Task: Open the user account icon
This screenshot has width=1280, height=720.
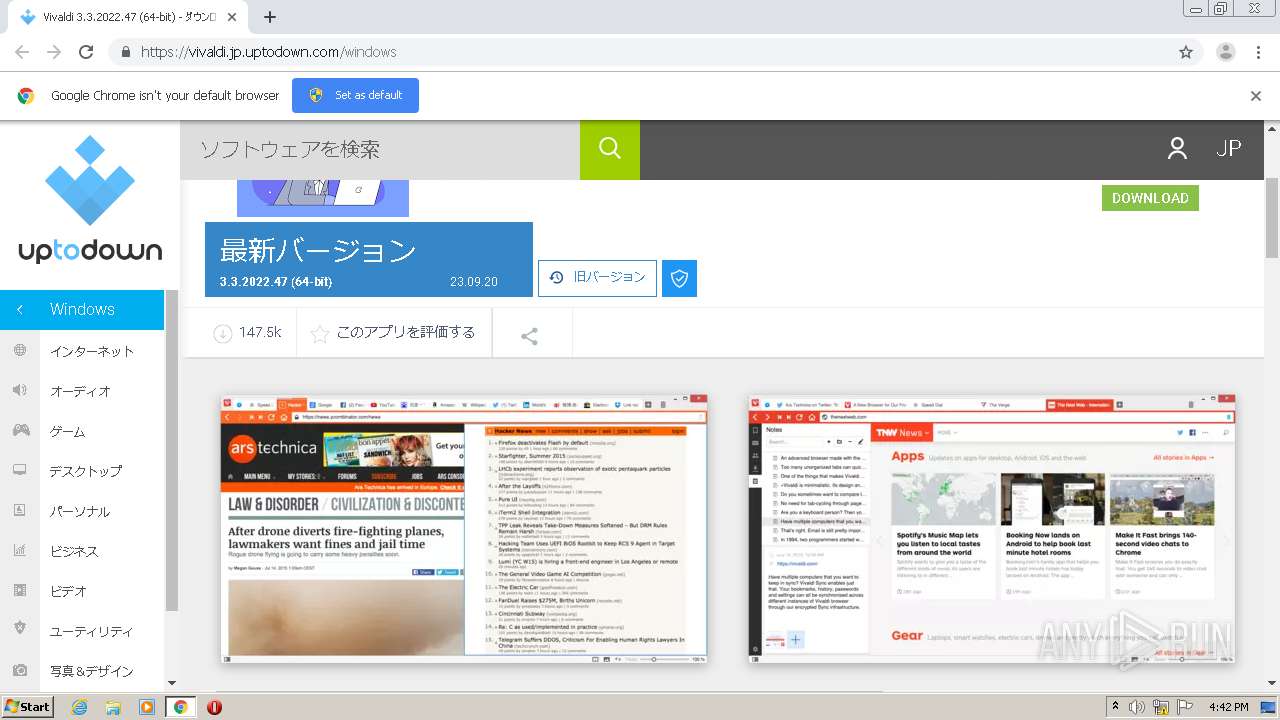Action: pos(1177,149)
